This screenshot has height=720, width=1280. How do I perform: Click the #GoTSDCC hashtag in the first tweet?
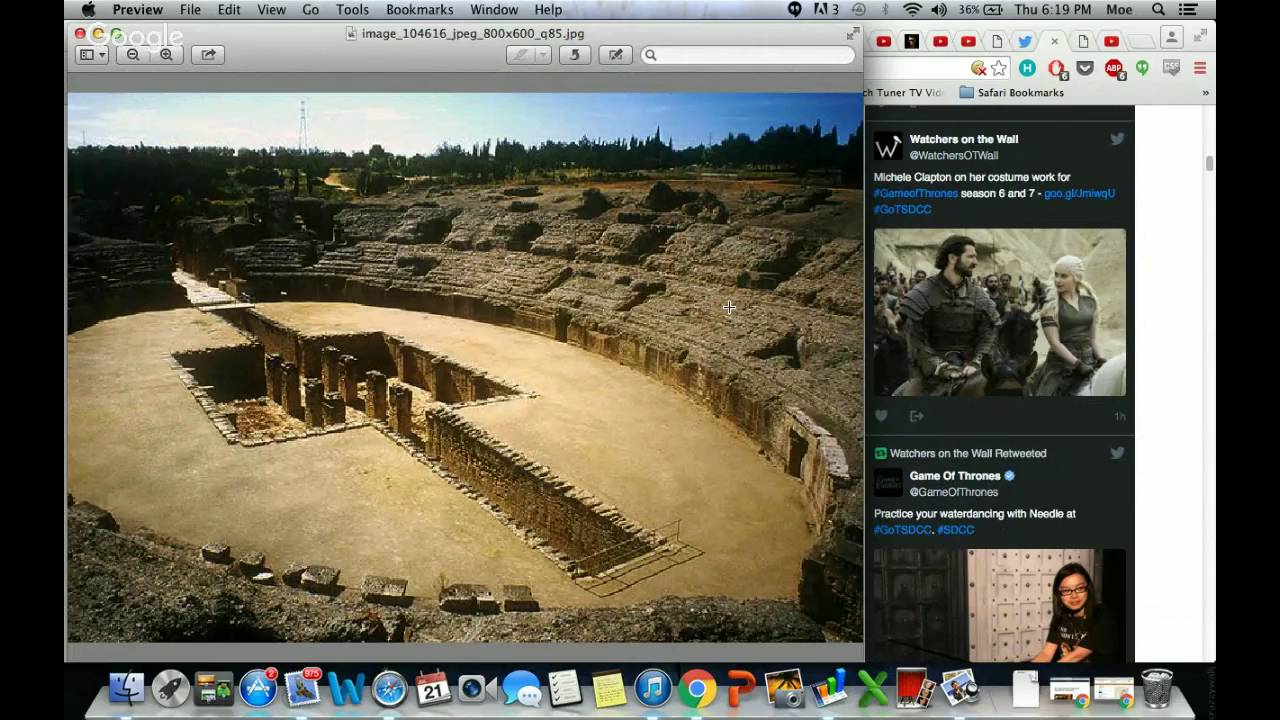coord(902,209)
